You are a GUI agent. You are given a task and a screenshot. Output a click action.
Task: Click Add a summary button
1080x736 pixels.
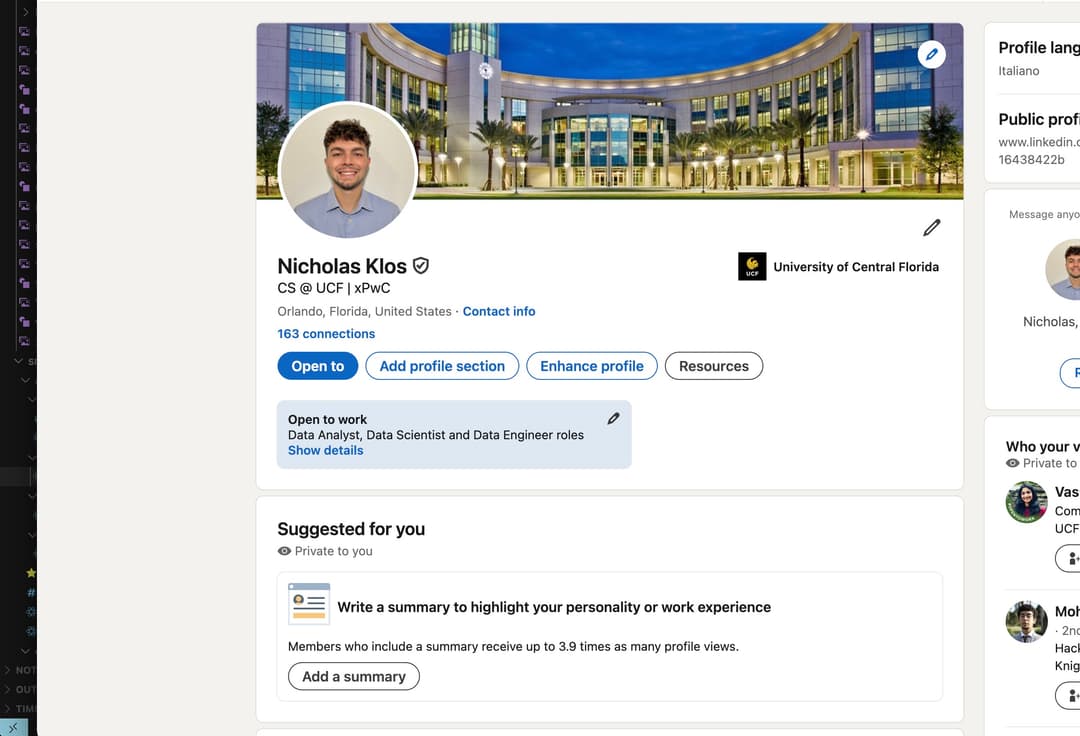353,676
